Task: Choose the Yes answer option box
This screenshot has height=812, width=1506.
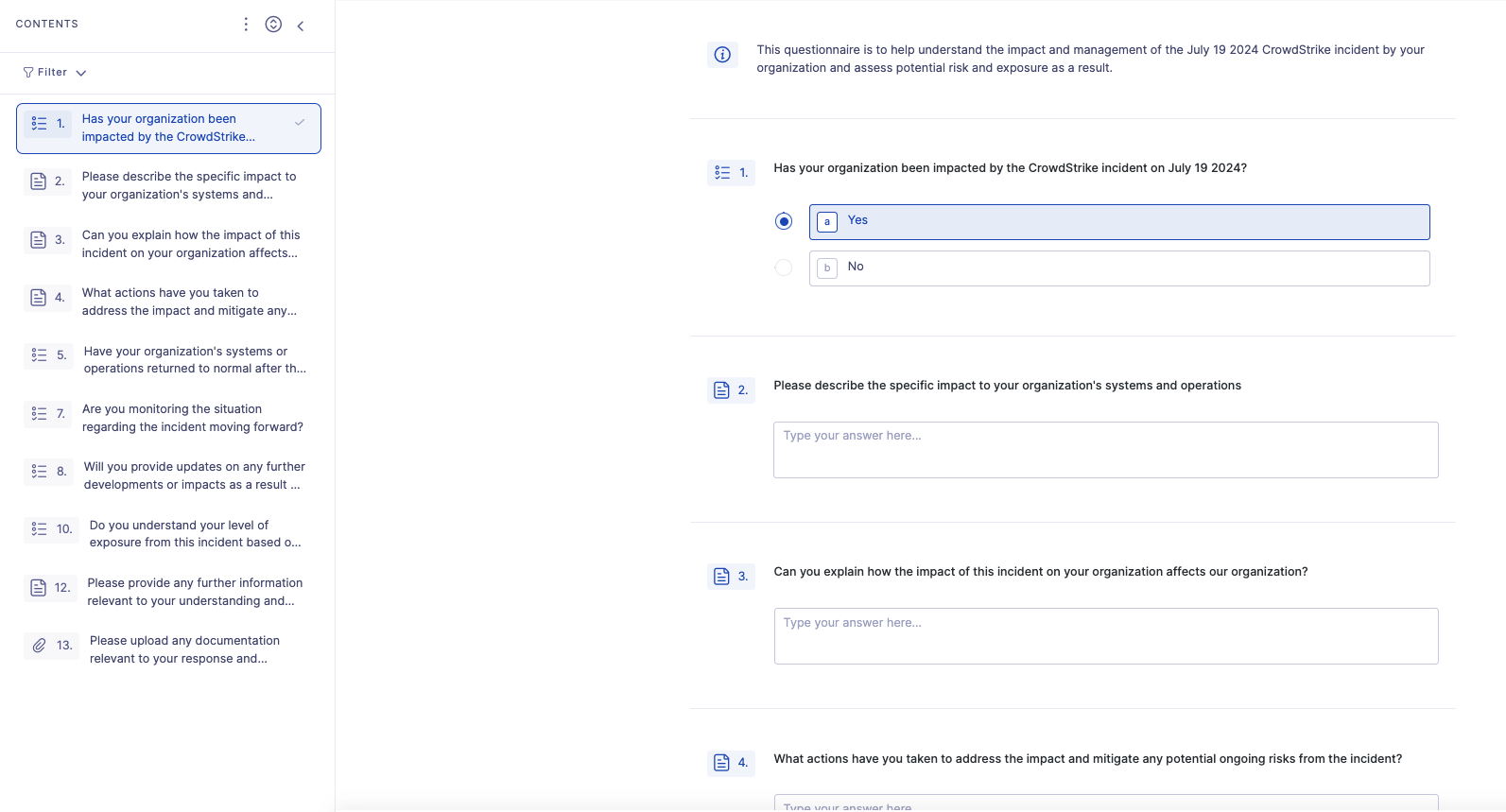Action: [1119, 222]
